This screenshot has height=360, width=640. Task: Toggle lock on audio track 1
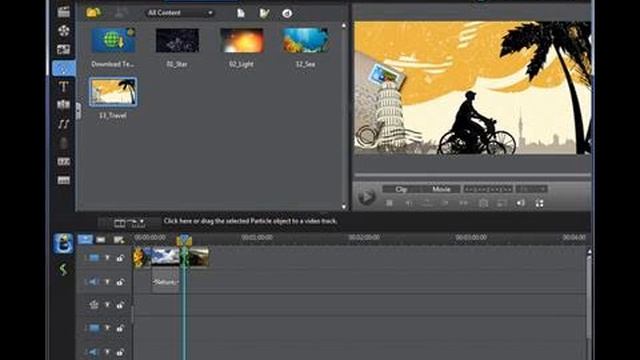coord(120,282)
